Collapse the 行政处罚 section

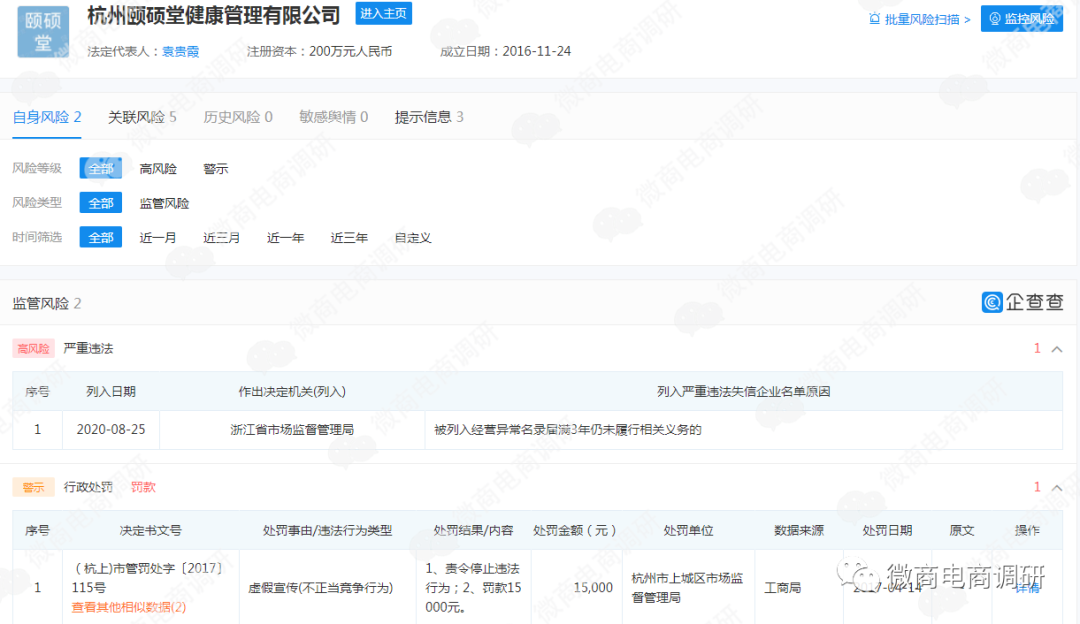pos(1057,487)
